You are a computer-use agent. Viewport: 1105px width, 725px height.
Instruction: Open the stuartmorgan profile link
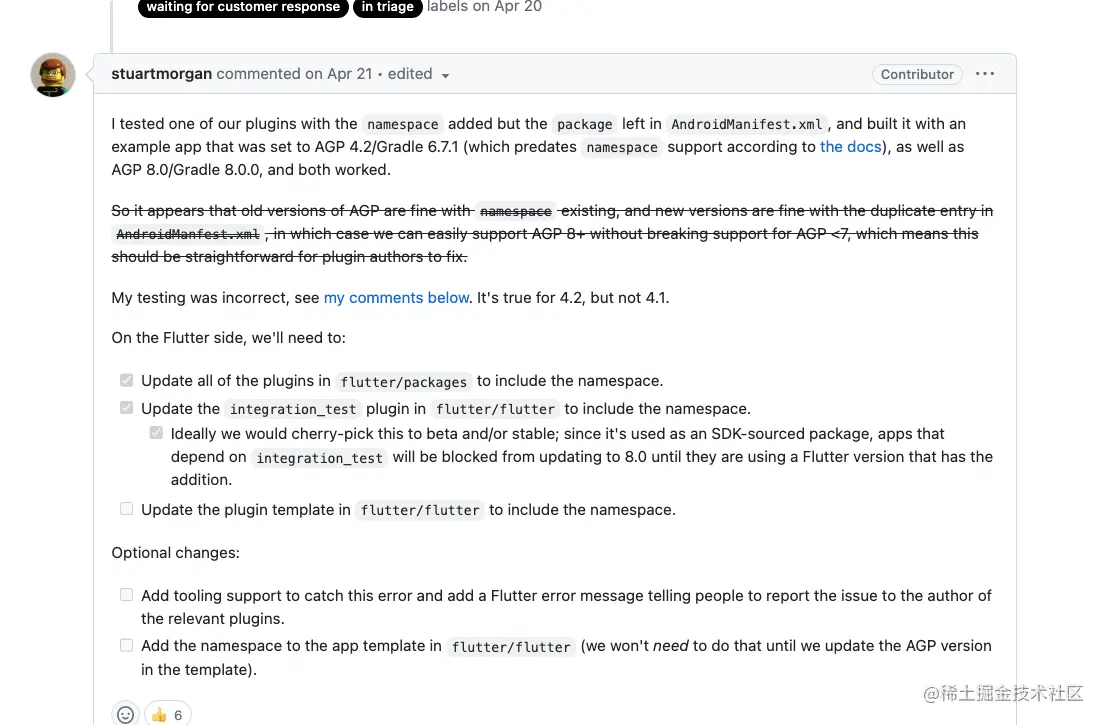162,74
